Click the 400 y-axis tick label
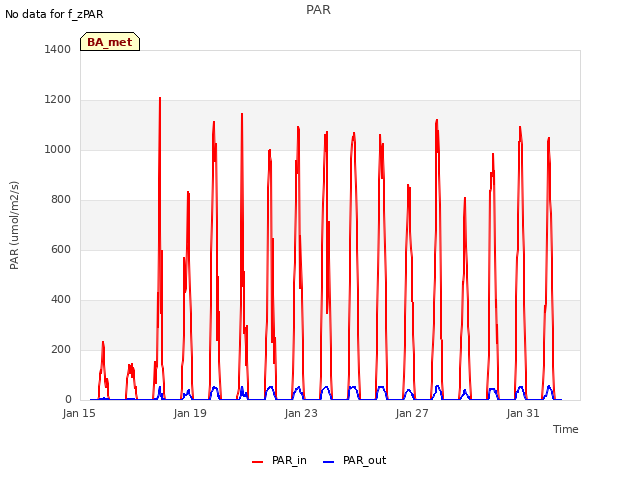Viewport: 640px width, 480px height. point(61,300)
